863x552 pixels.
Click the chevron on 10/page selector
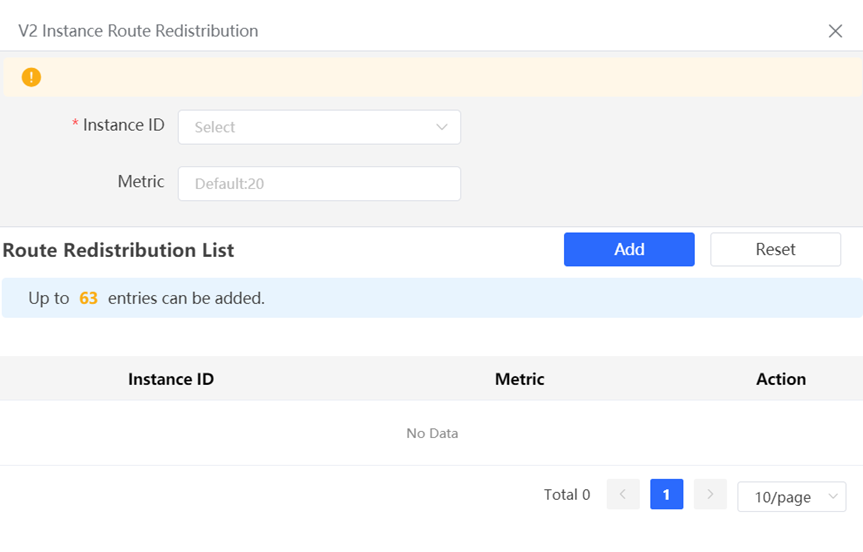tap(833, 496)
